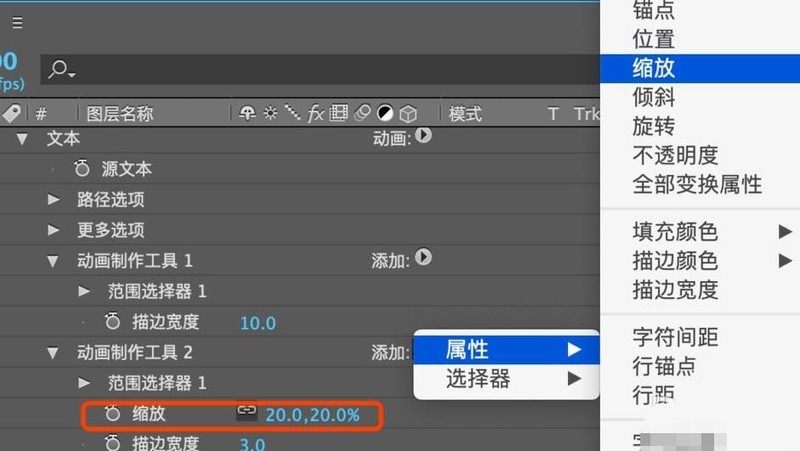Expand 路径选项
The image size is (800, 451).
pos(53,199)
